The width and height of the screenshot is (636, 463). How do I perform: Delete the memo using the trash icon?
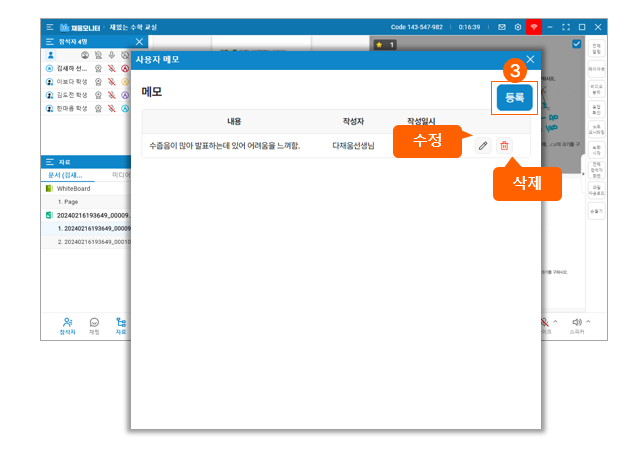pos(504,146)
